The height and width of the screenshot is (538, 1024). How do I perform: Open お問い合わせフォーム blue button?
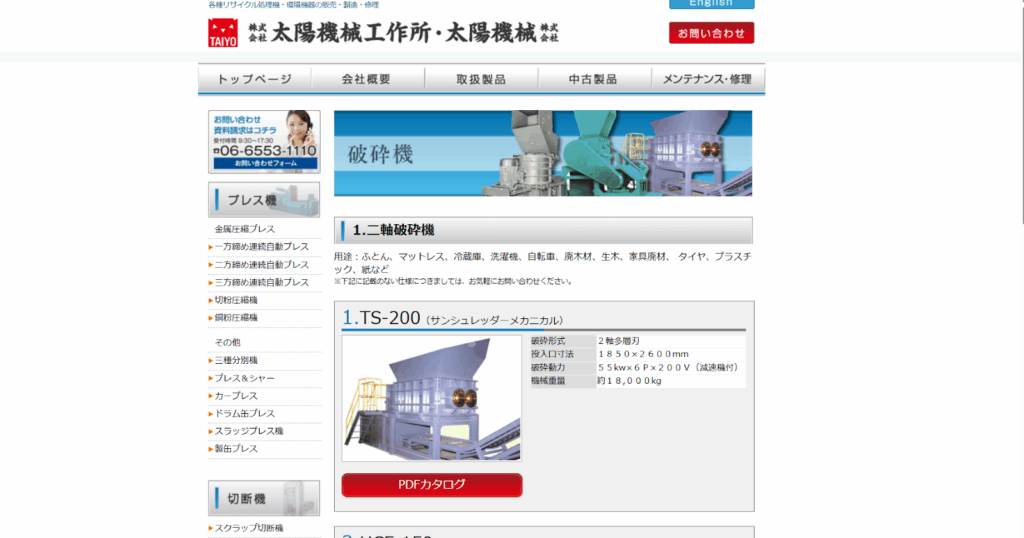click(x=265, y=163)
